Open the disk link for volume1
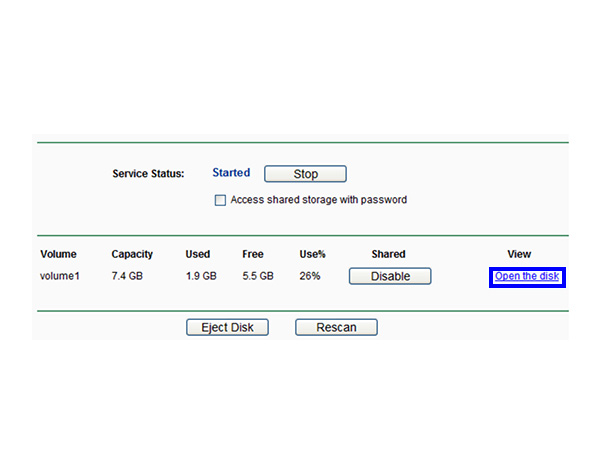 [527, 276]
